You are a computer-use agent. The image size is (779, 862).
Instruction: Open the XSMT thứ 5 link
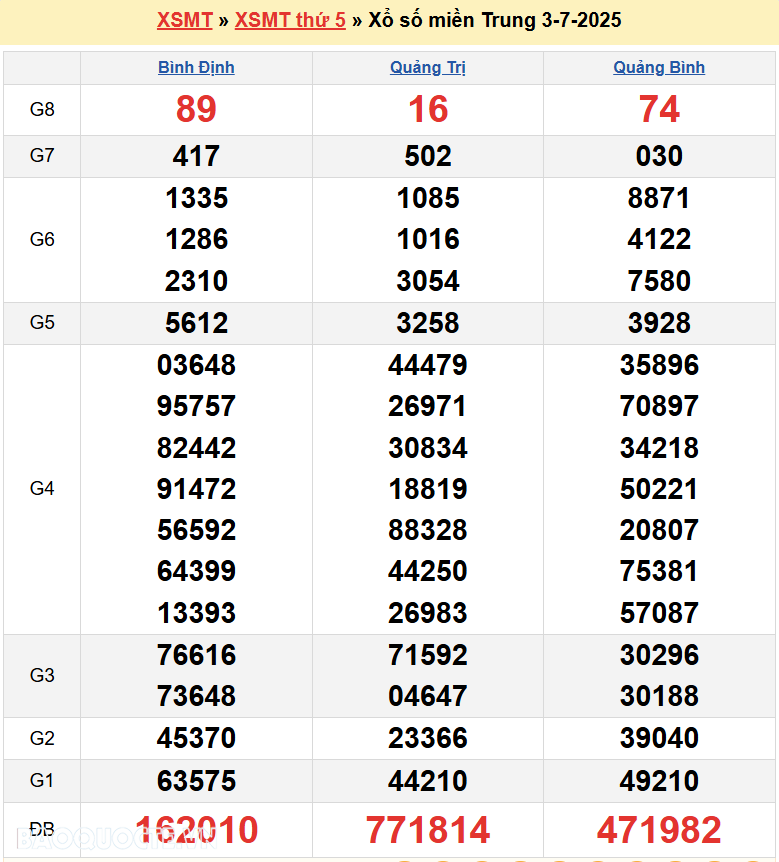tap(290, 20)
